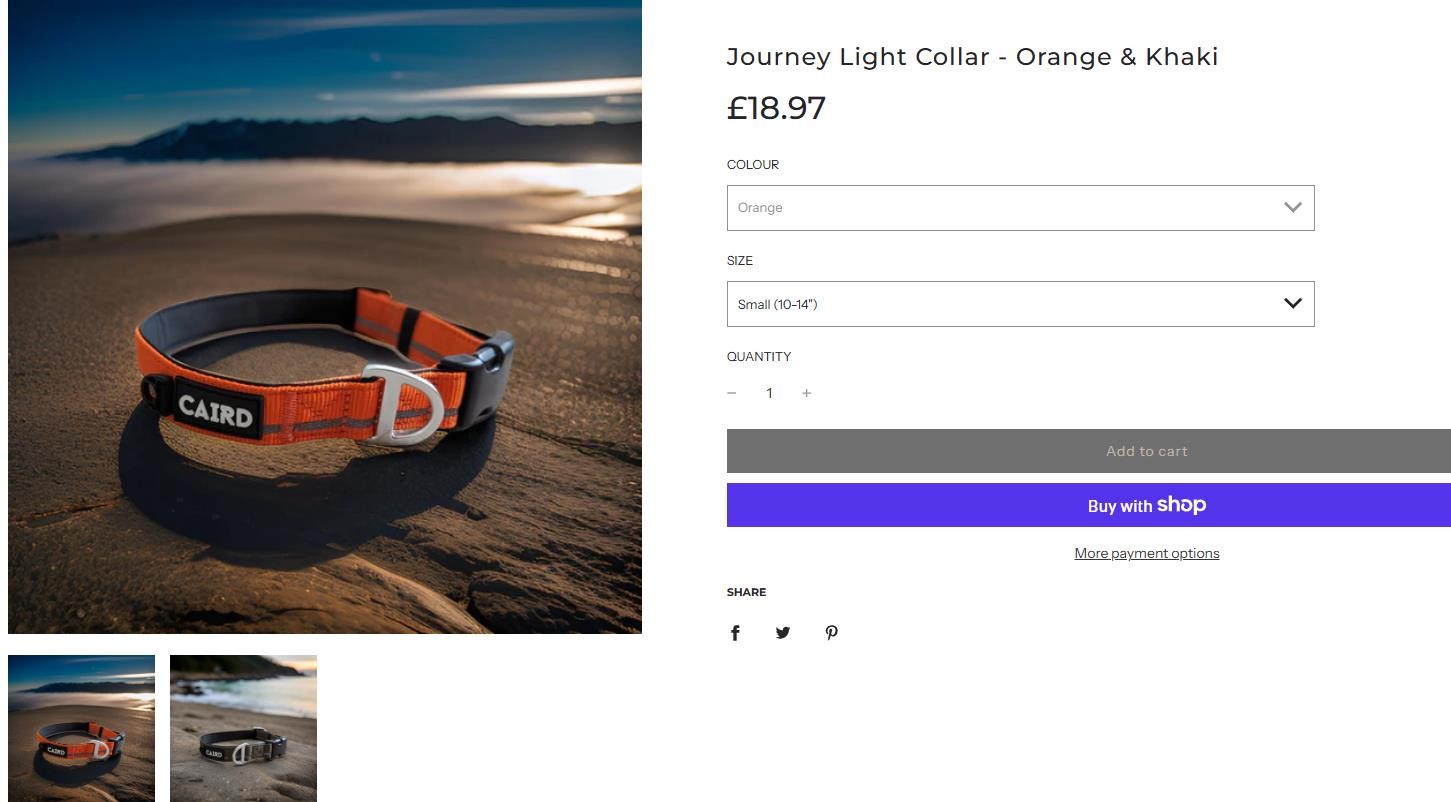This screenshot has width=1451, height=802.
Task: Click the chevron arrow on Size dropdown
Action: pos(1292,304)
